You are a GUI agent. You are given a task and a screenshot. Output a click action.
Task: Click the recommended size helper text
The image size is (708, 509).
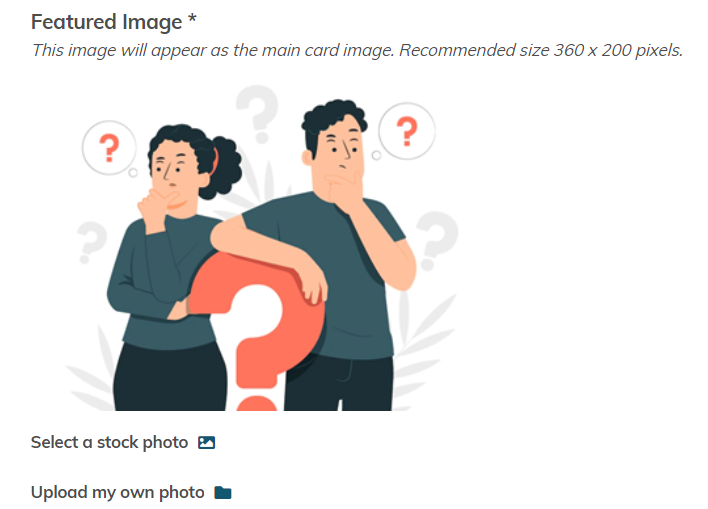click(x=357, y=50)
